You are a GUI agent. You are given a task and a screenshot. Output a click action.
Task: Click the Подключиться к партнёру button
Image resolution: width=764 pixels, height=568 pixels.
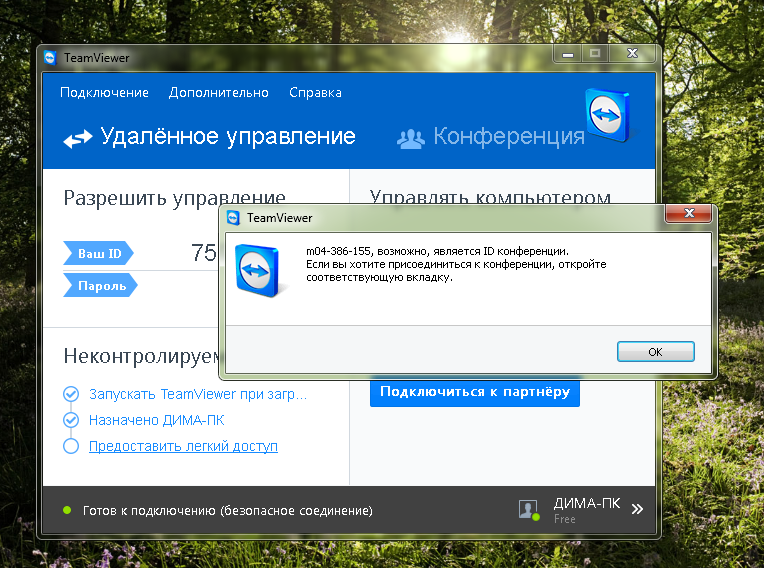[x=475, y=392]
